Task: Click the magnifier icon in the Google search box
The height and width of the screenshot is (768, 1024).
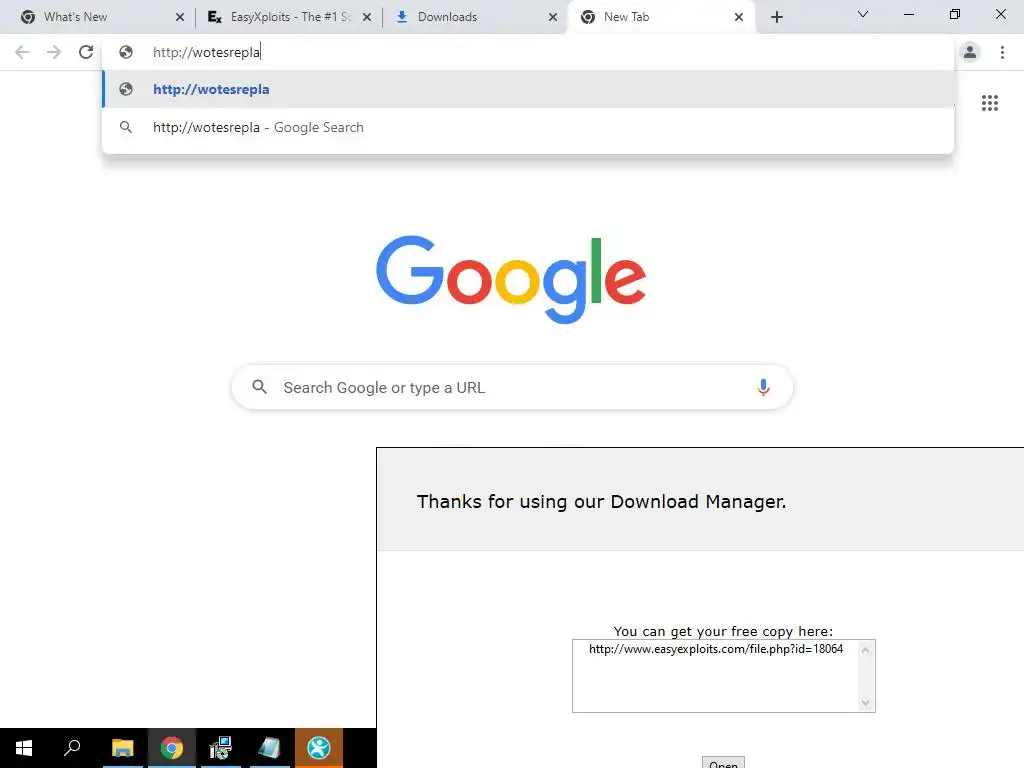Action: tap(259, 387)
